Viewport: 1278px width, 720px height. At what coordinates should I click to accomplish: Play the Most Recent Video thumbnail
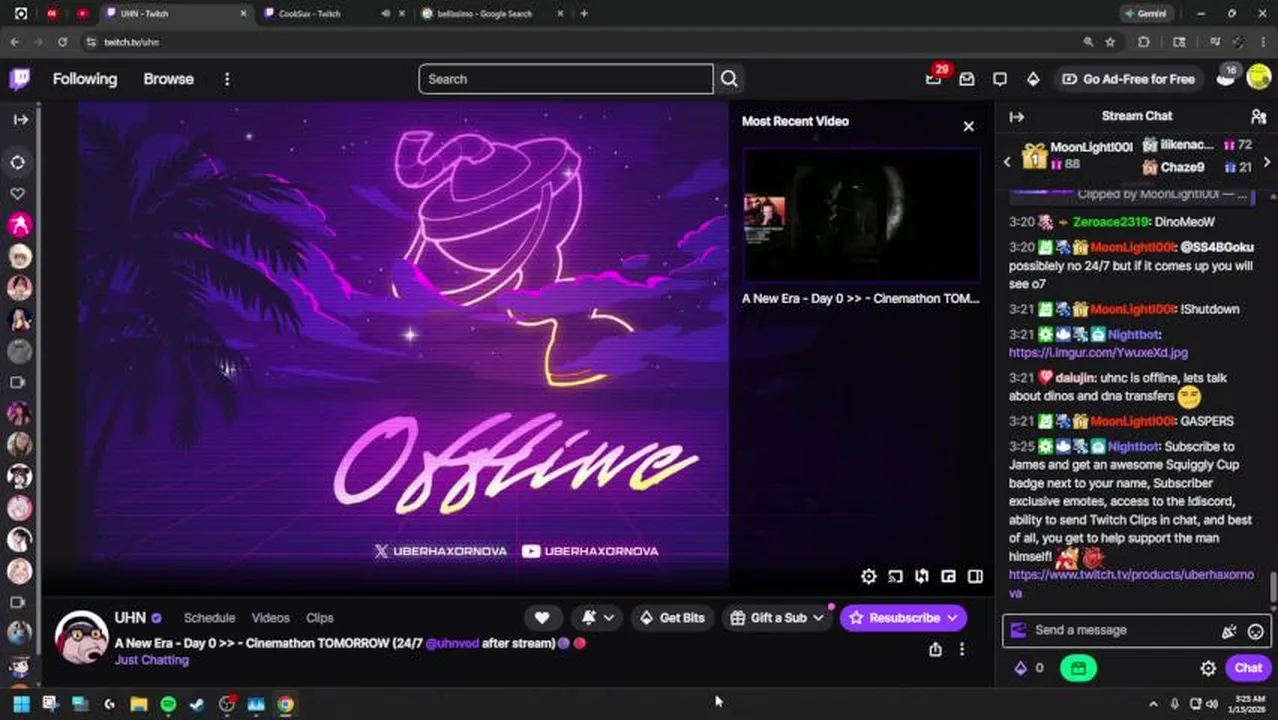point(861,216)
